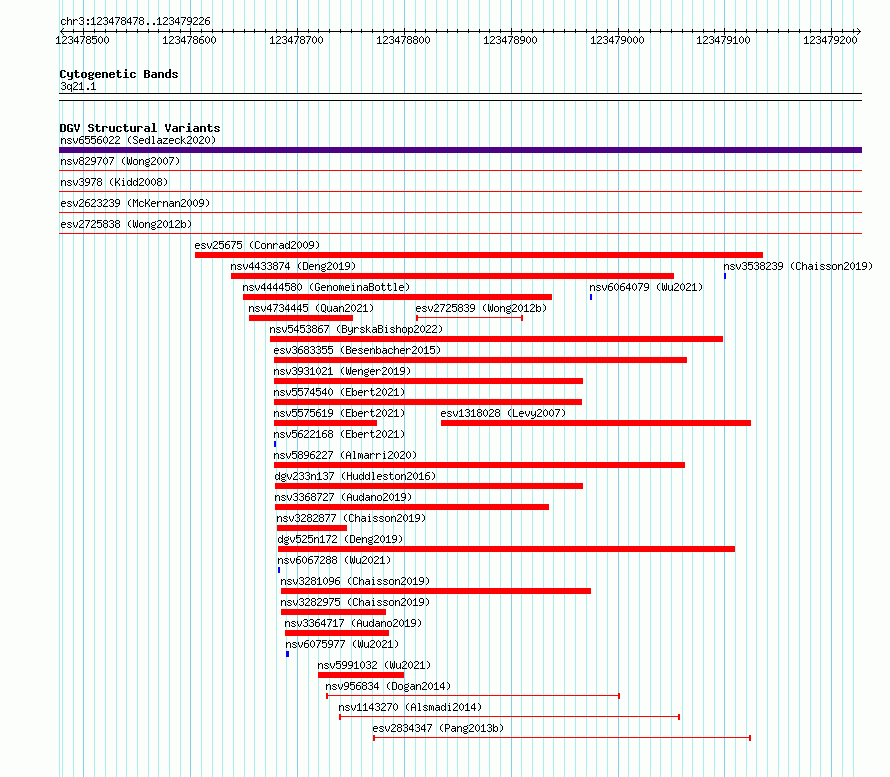890x777 pixels.
Task: Open nsv5991032 (Wu2021) label
Action: [374, 665]
